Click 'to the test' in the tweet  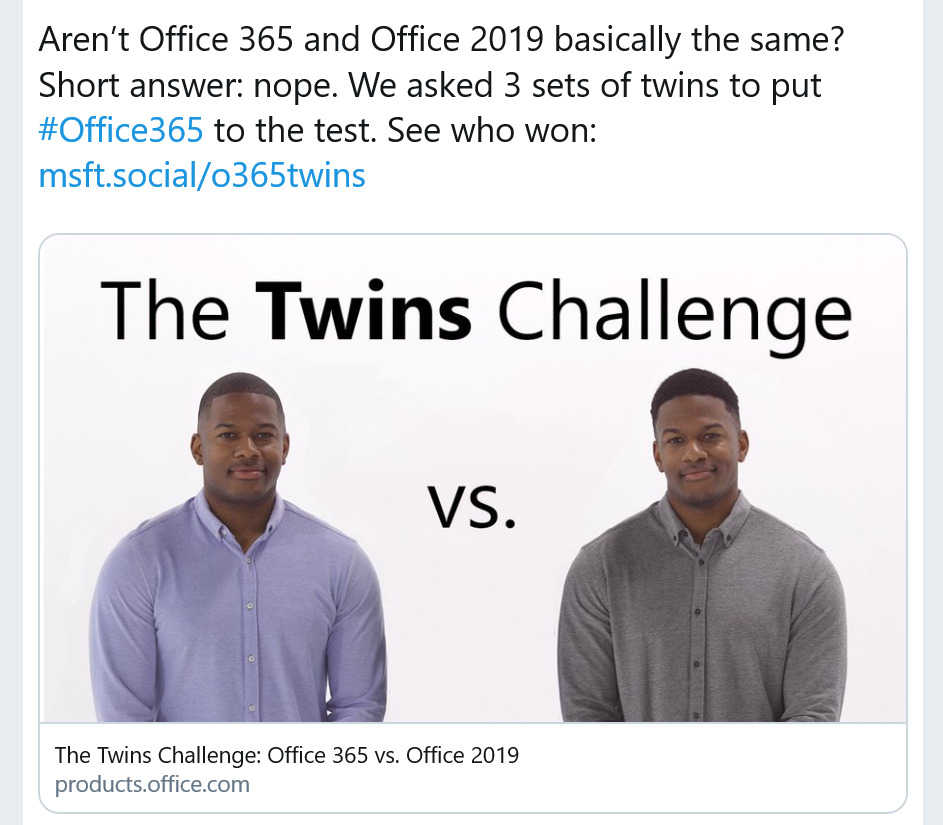[294, 131]
